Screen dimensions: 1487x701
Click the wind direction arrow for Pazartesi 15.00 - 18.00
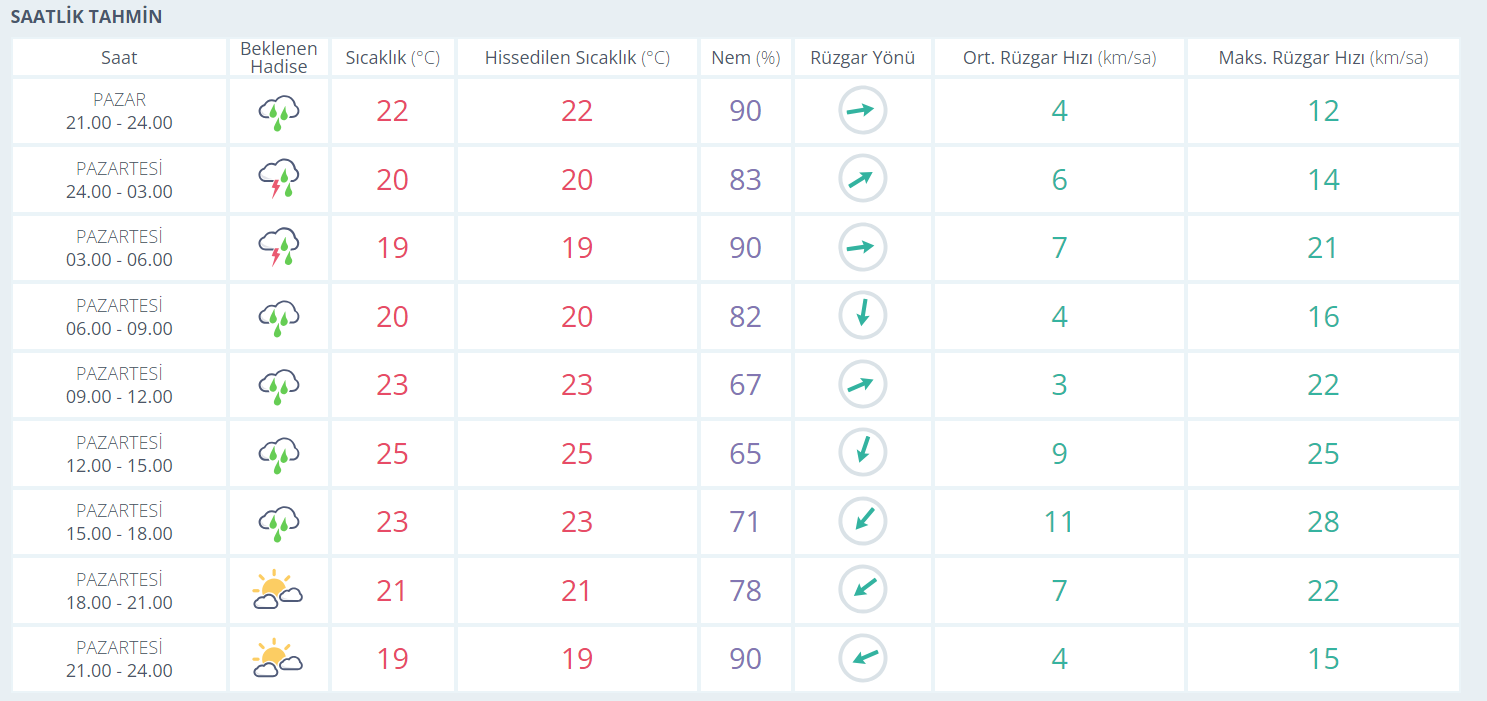(862, 522)
